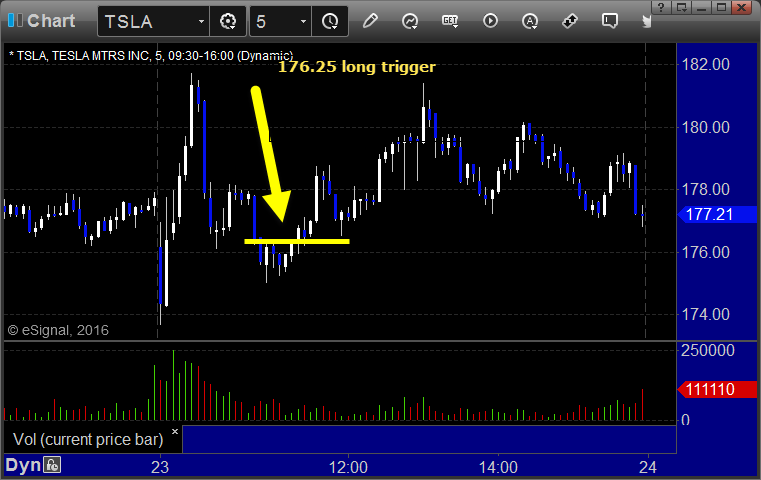This screenshot has width=761, height=480.
Task: Click the 176.00 price scale label
Action: (x=706, y=252)
